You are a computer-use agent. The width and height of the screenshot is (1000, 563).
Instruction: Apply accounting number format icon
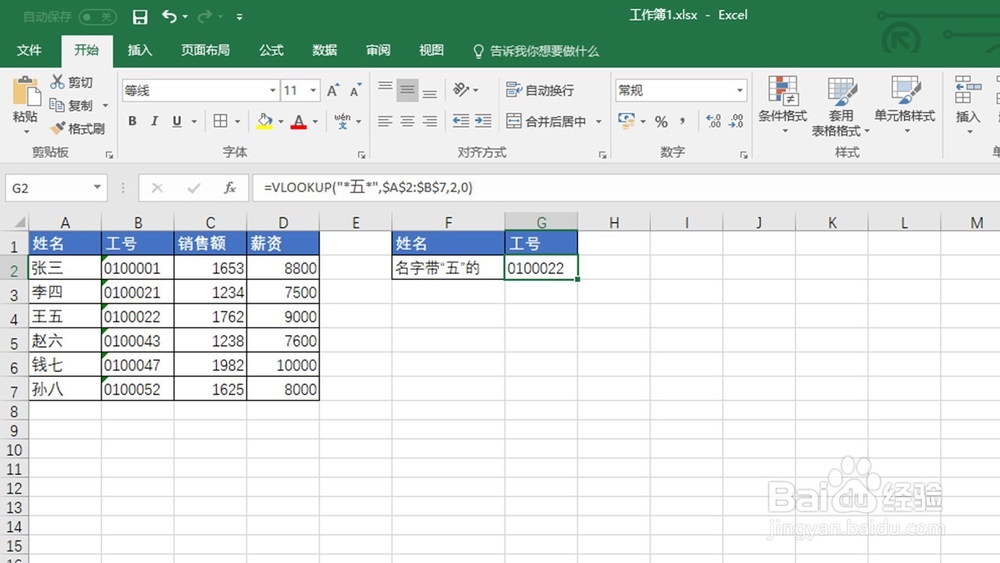[x=626, y=121]
